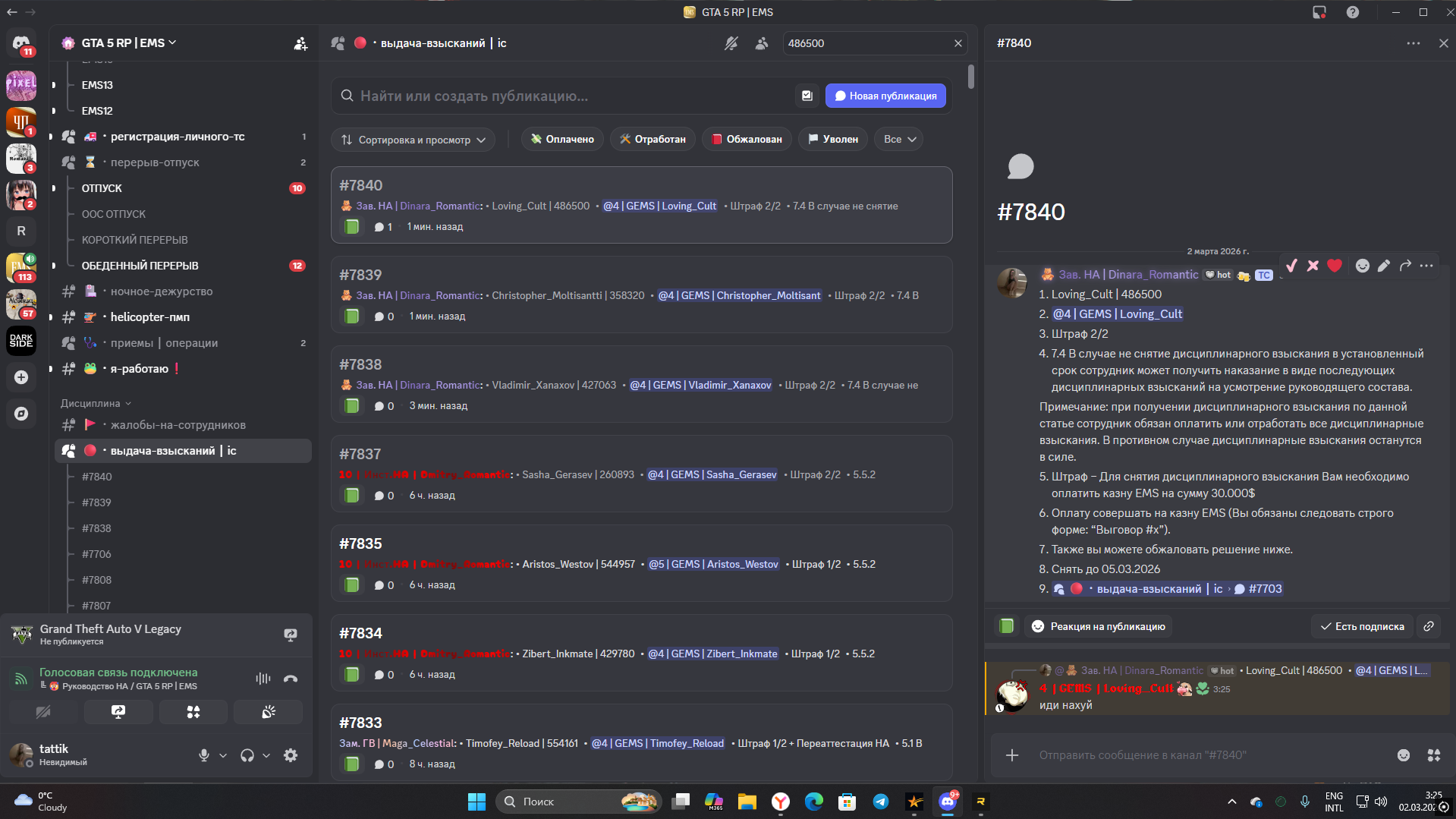The width and height of the screenshot is (1456, 819).
Task: Add the red heart quick reaction
Action: 1335,265
